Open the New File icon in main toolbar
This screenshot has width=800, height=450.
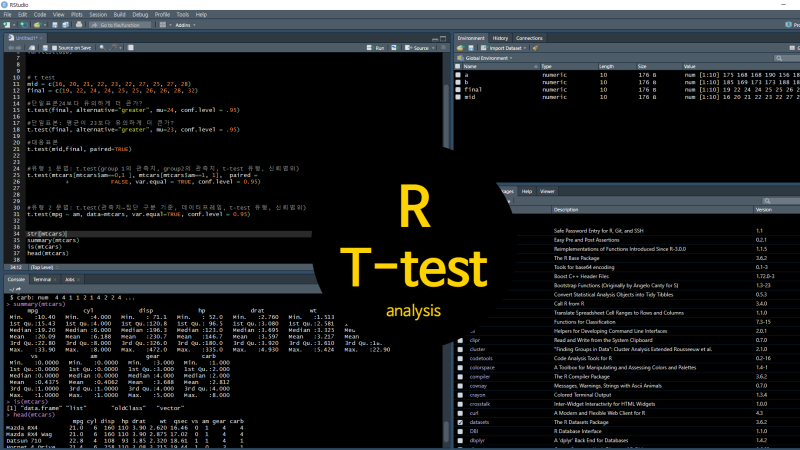click(x=7, y=24)
